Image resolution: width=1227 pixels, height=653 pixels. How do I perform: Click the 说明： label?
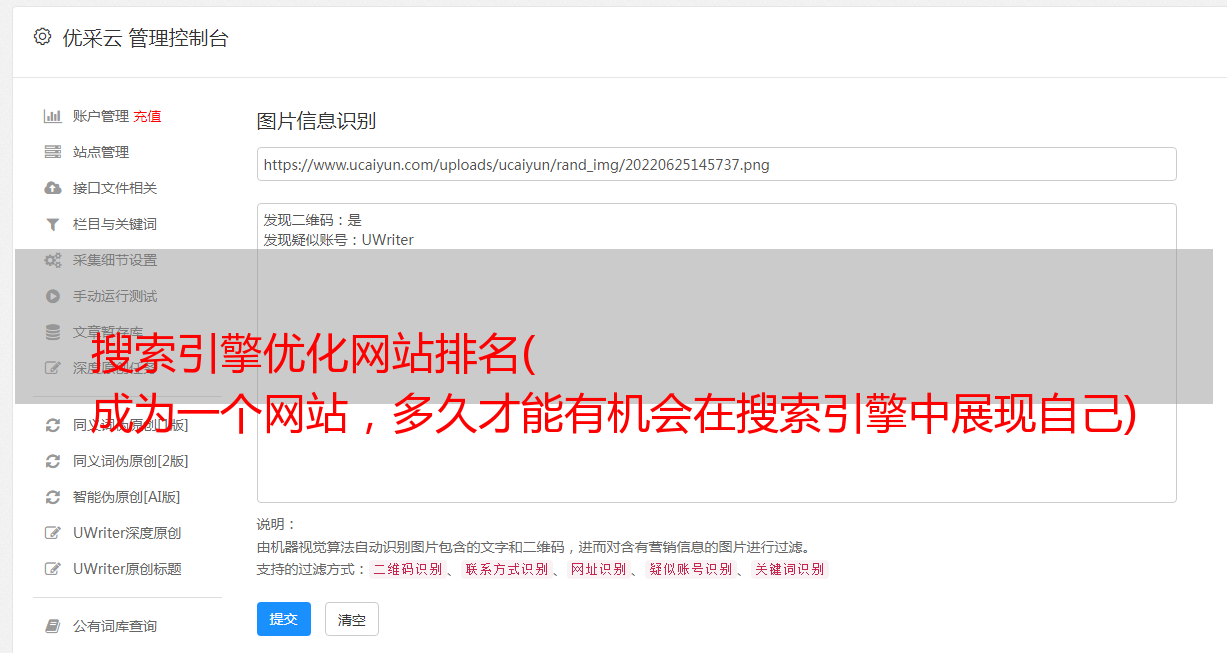pos(277,524)
